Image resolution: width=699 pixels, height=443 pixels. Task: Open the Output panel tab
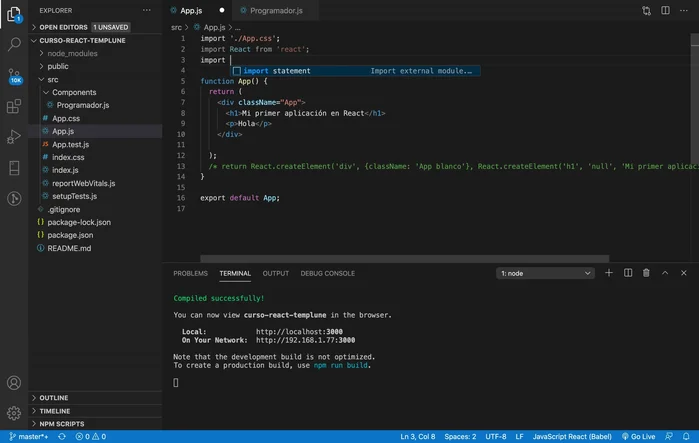[275, 273]
